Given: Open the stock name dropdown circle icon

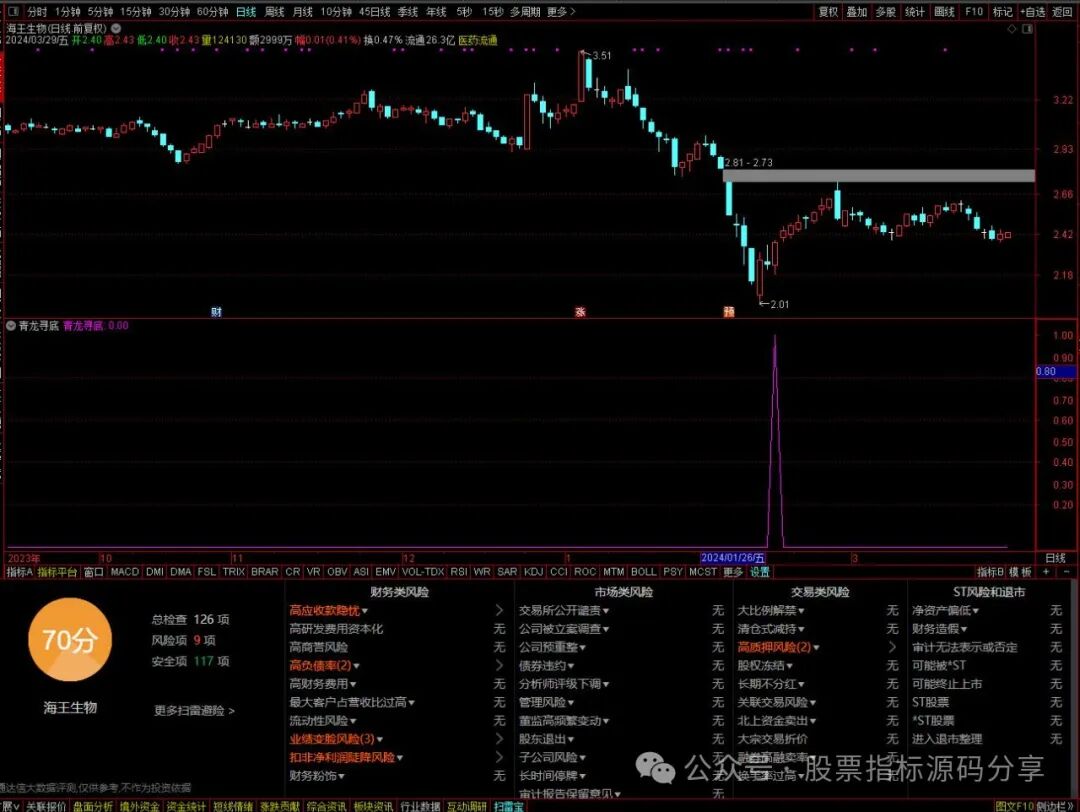Looking at the screenshot, I should coord(116,28).
